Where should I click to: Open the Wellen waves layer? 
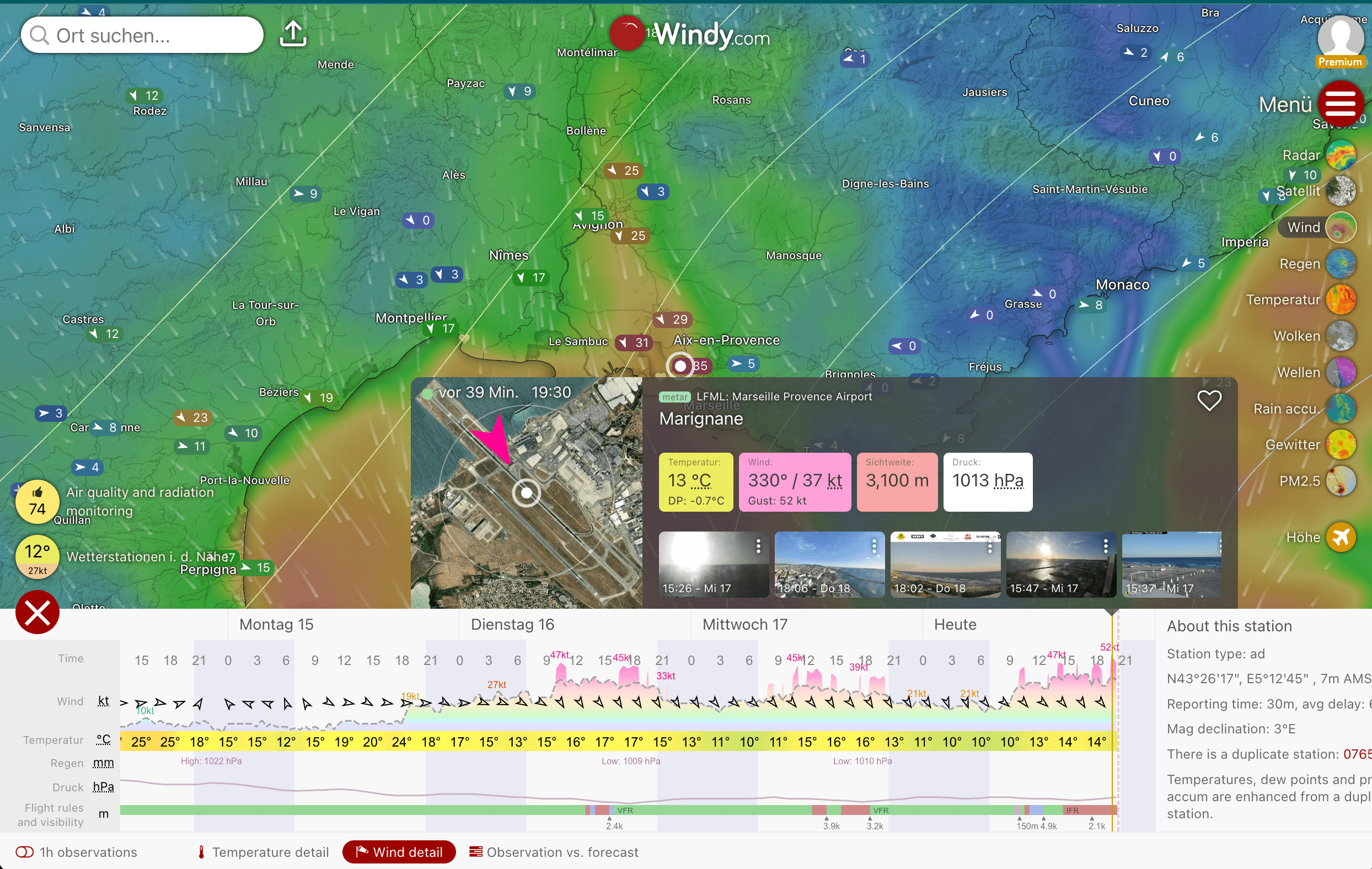tap(1341, 372)
